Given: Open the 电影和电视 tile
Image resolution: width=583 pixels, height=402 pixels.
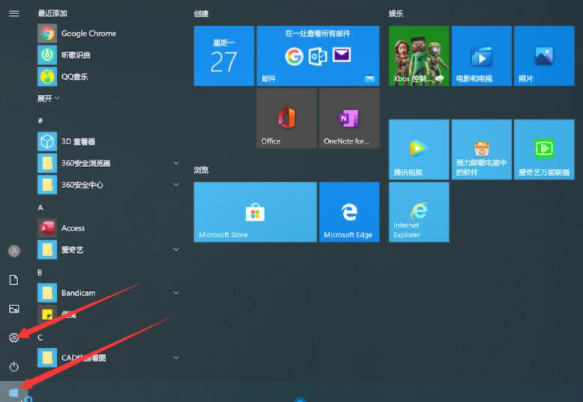Looking at the screenshot, I should [x=481, y=56].
